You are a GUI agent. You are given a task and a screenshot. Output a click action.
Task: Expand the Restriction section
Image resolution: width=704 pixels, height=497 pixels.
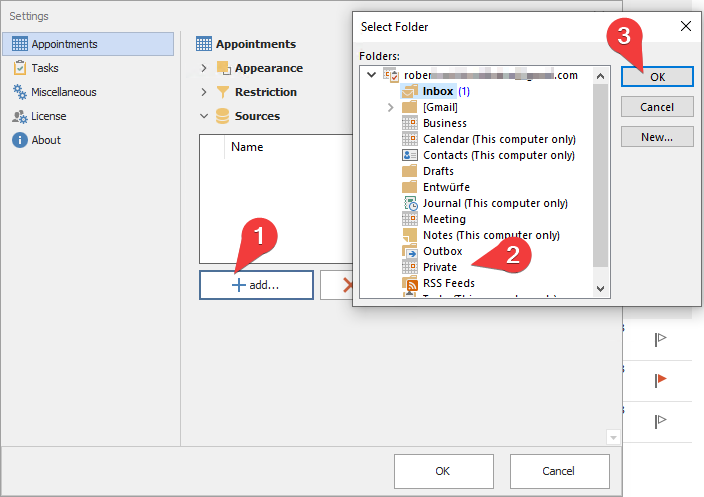click(x=204, y=92)
